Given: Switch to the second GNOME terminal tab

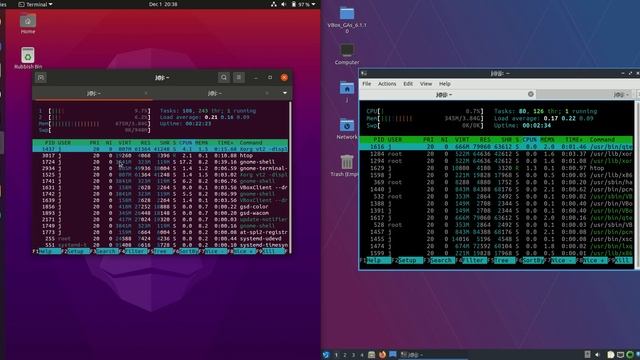Looking at the screenshot, I should (215, 93).
